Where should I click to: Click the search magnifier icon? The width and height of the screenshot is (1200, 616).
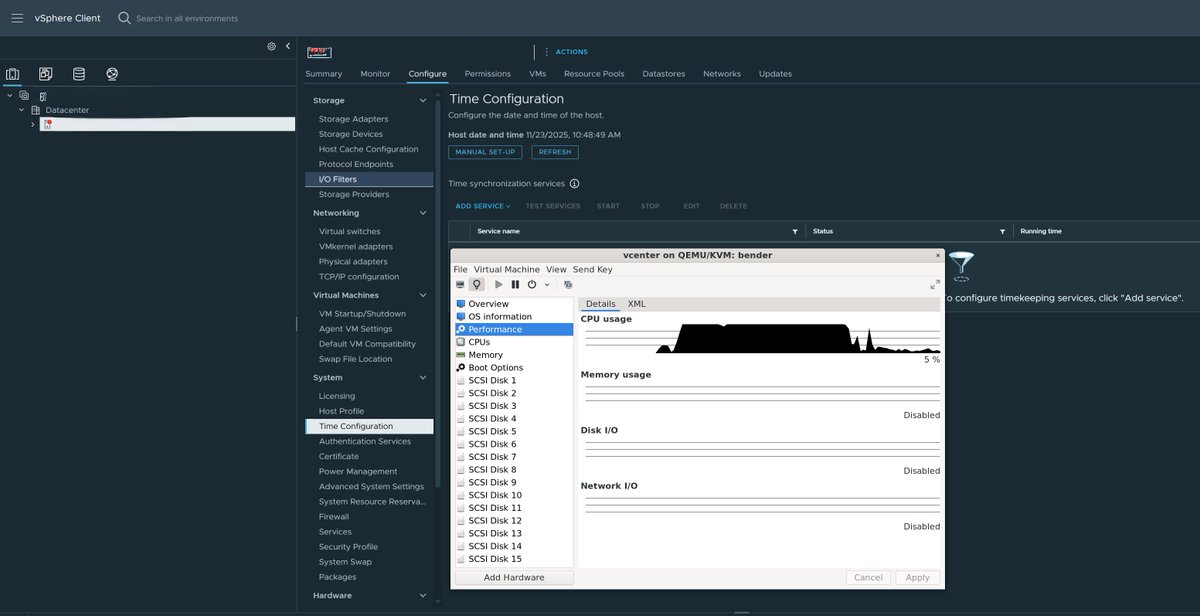pos(124,18)
